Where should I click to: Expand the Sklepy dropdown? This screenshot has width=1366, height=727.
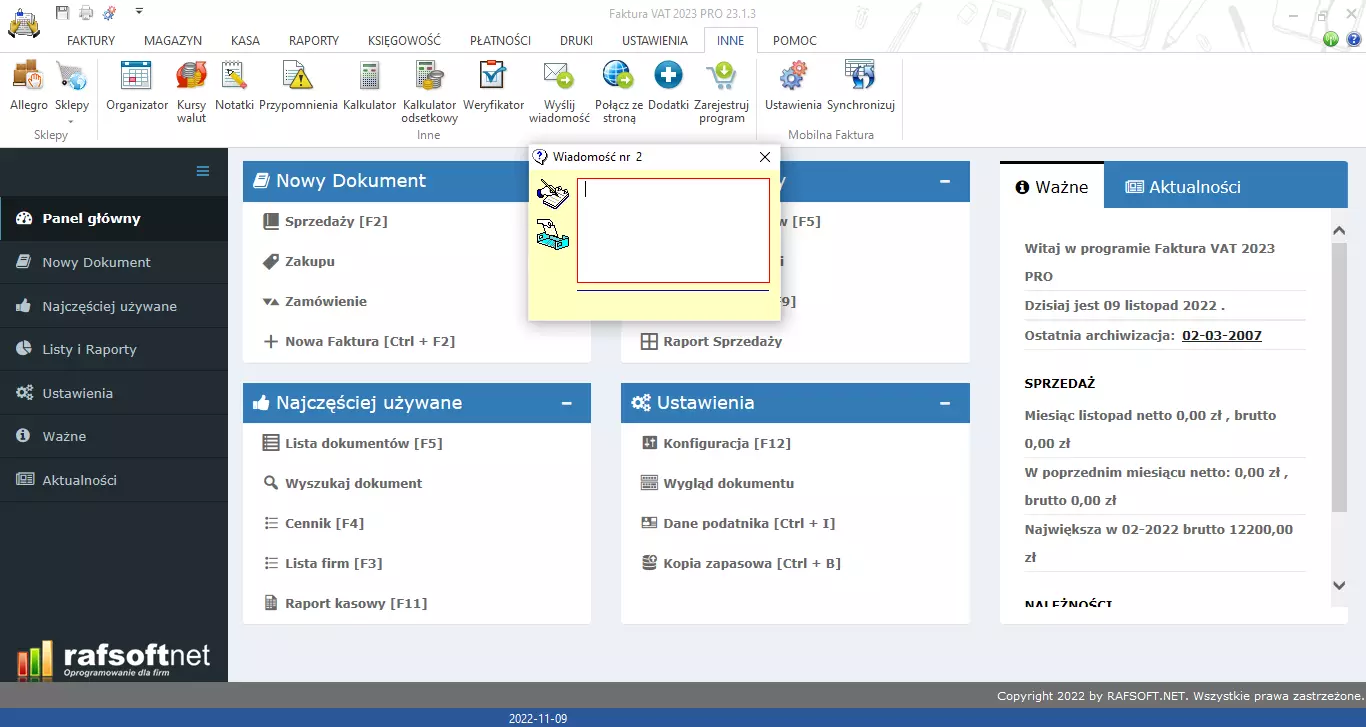(x=71, y=121)
